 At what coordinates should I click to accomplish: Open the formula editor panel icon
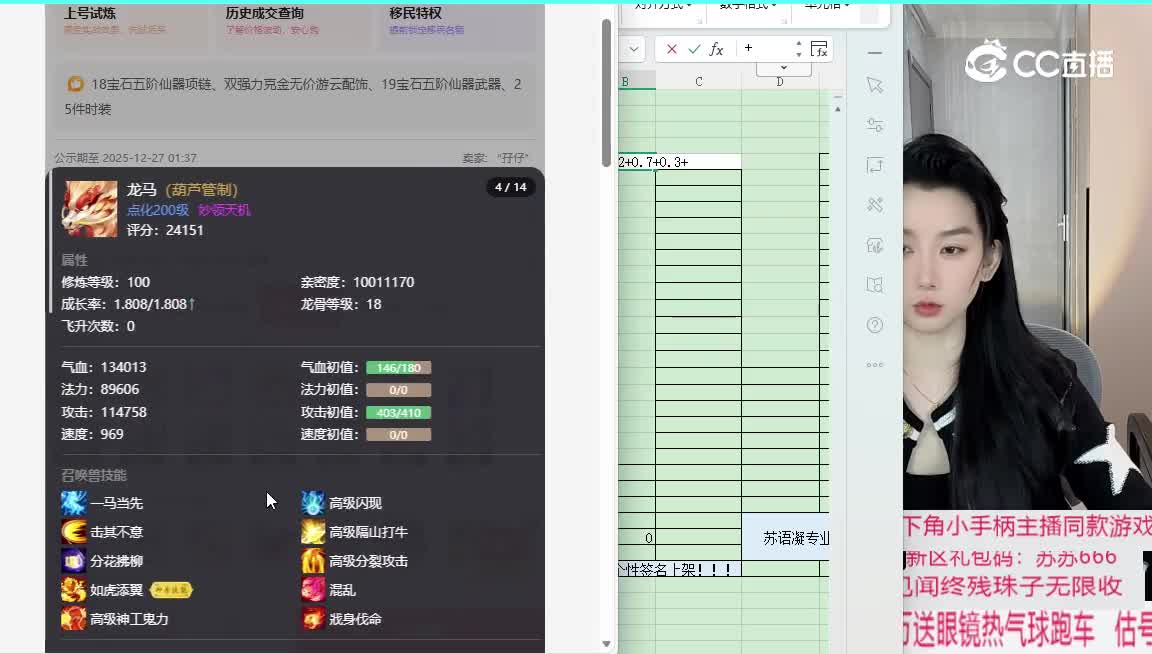819,49
